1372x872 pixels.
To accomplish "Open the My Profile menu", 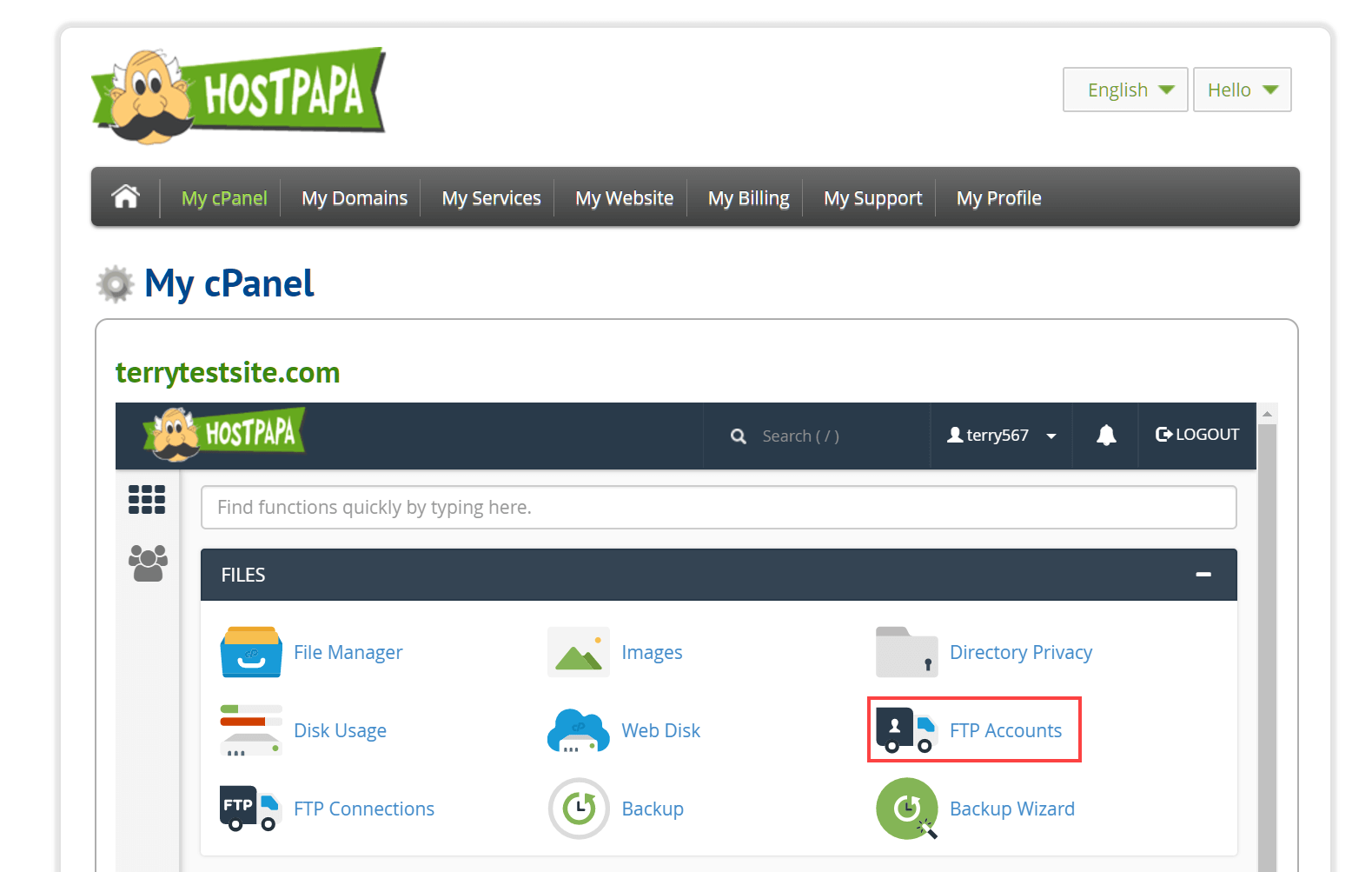I will (999, 198).
